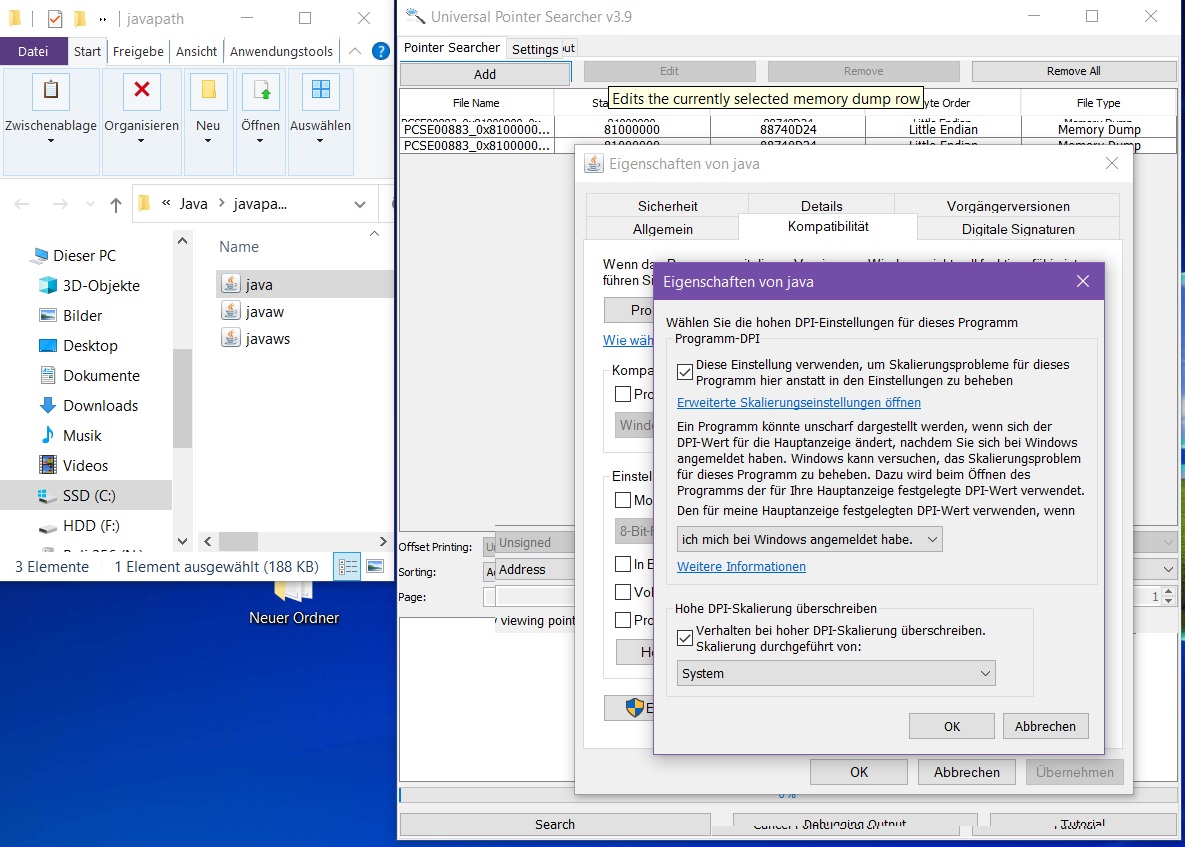Image resolution: width=1185 pixels, height=847 pixels.
Task: Open Details tab in properties dialog
Action: pos(821,206)
